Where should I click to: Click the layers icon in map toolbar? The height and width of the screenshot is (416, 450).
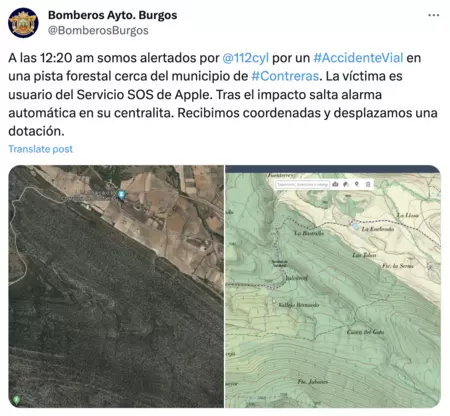point(346,184)
